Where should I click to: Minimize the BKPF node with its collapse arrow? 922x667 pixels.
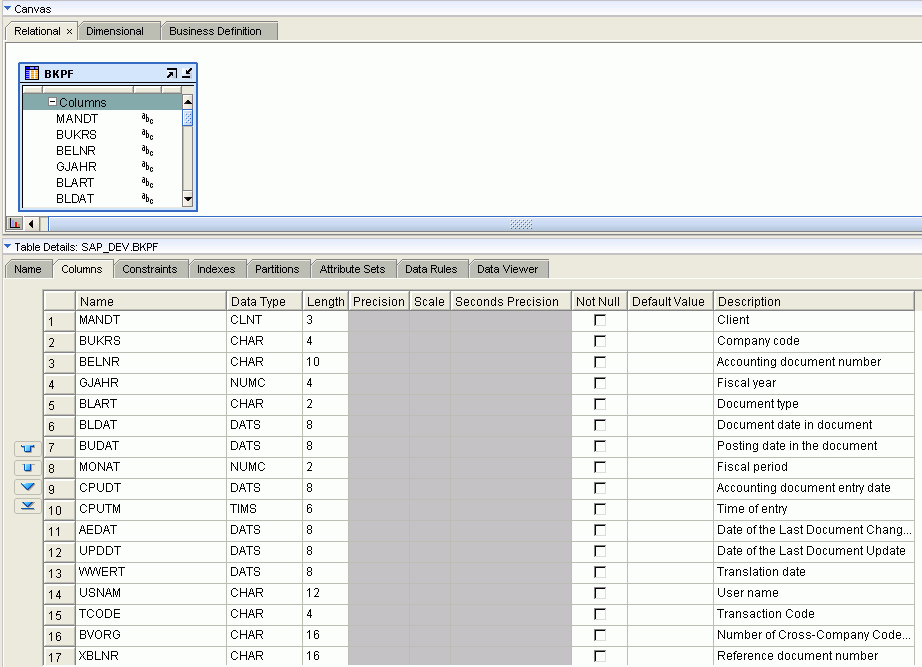click(188, 73)
